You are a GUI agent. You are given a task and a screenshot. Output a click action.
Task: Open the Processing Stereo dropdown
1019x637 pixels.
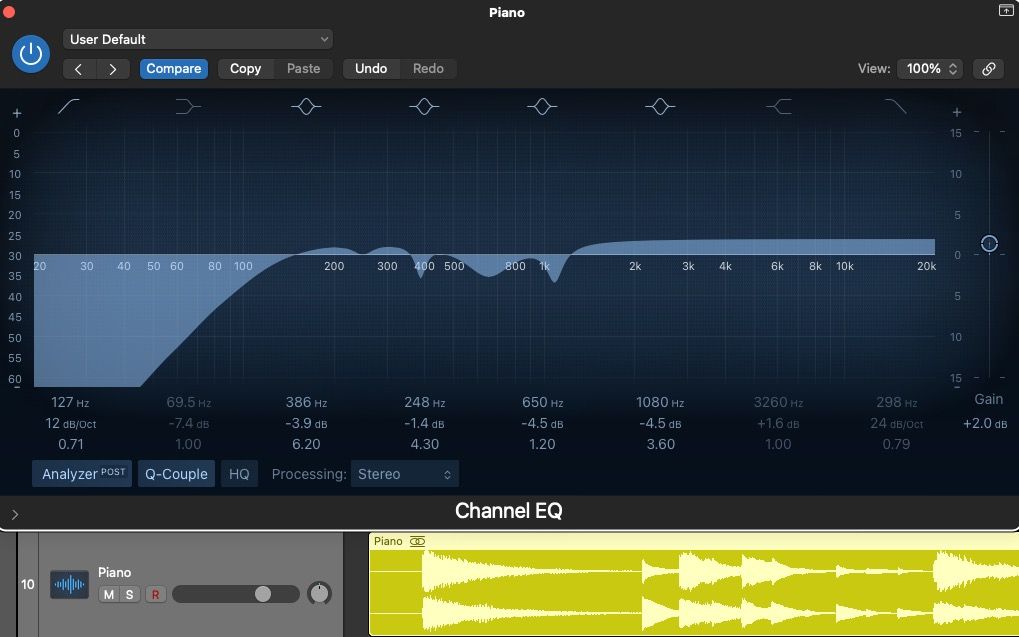[x=405, y=474]
